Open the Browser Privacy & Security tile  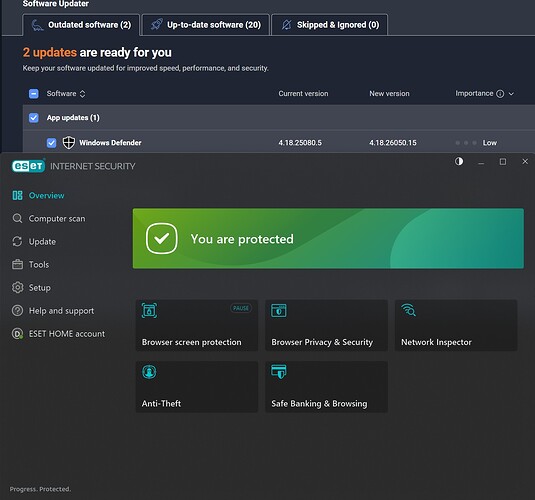[327, 325]
